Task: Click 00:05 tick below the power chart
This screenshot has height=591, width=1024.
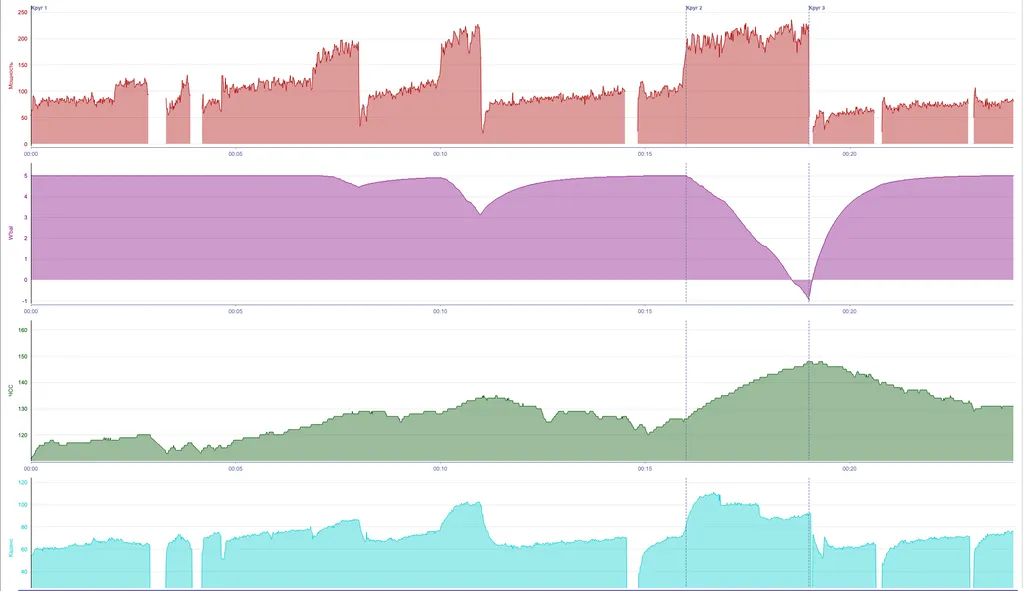Action: point(235,154)
